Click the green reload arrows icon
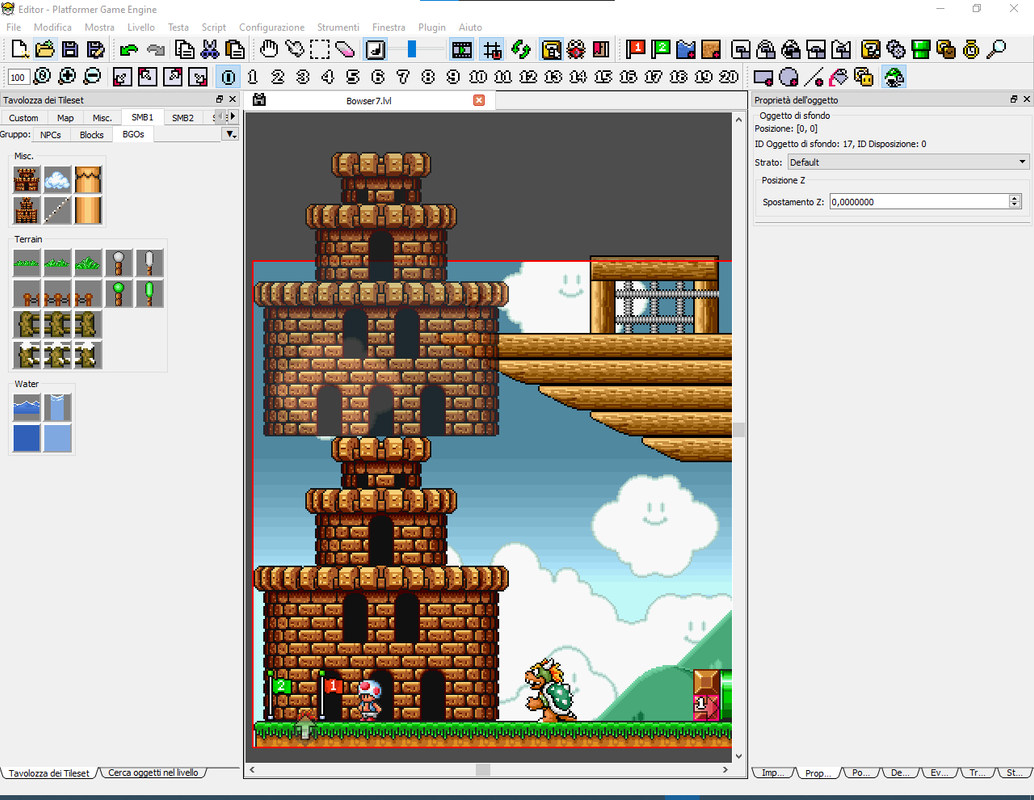This screenshot has height=800, width=1034. click(x=521, y=49)
